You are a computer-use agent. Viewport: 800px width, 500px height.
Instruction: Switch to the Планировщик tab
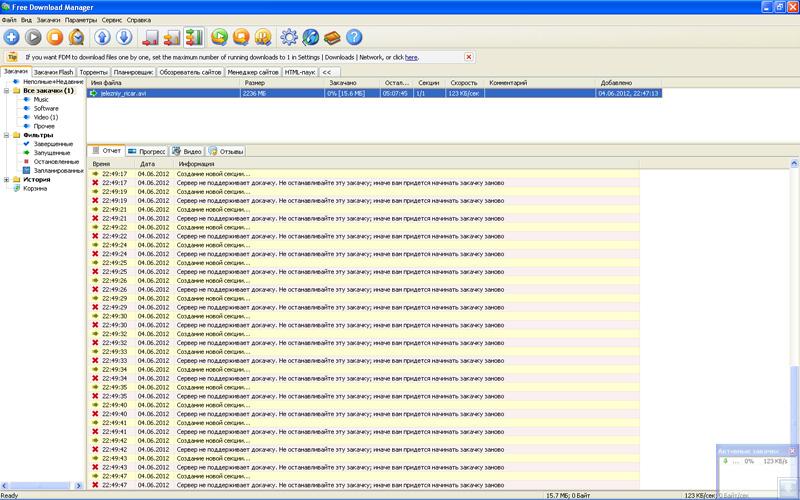(133, 72)
